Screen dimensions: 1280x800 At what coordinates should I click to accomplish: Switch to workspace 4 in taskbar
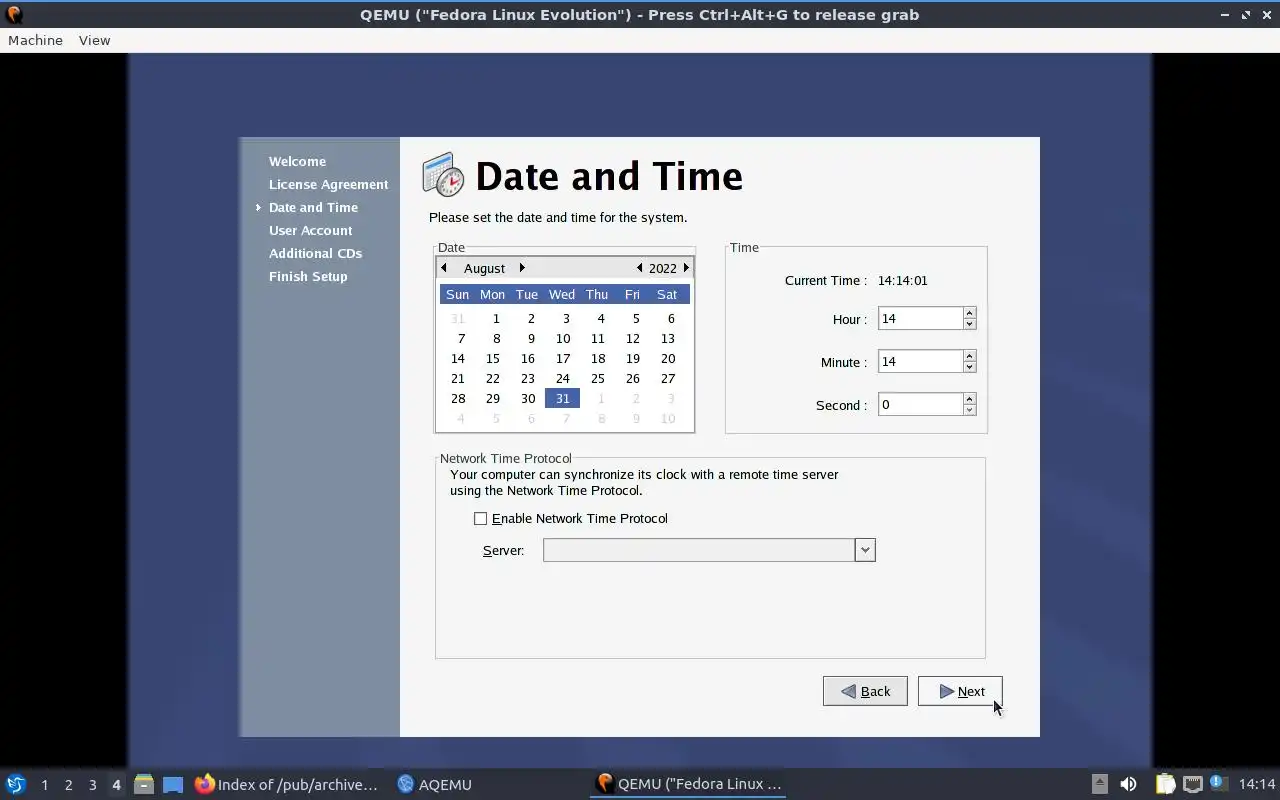click(116, 785)
